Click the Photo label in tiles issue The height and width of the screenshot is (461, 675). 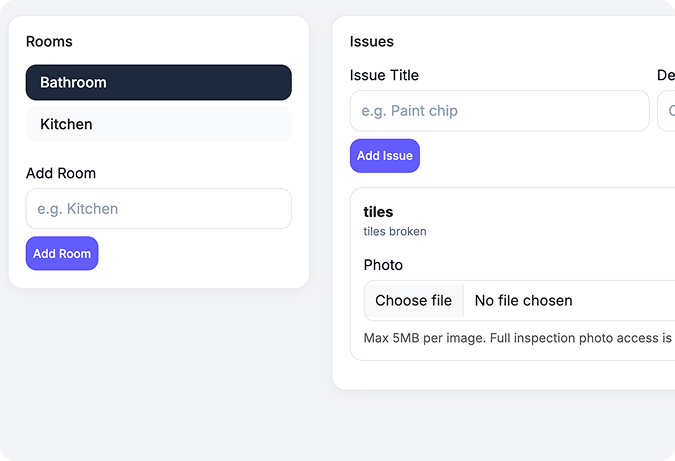tap(383, 265)
